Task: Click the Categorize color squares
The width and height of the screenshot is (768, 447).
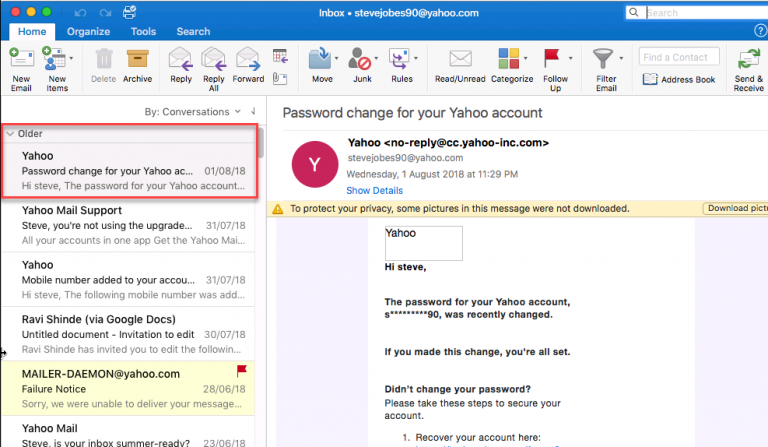Action: 508,58
